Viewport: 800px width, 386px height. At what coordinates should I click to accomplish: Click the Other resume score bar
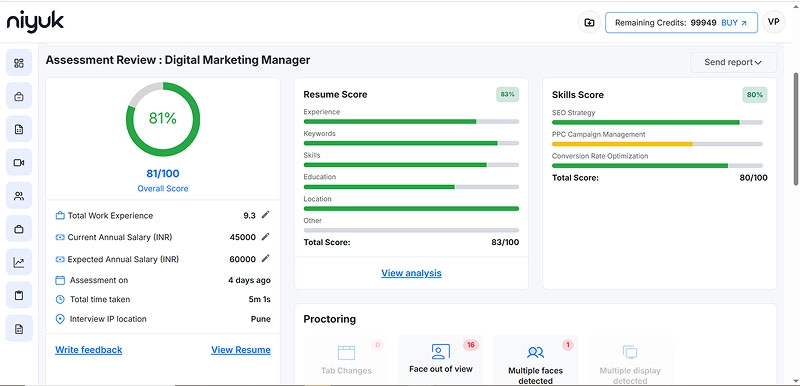pos(411,230)
